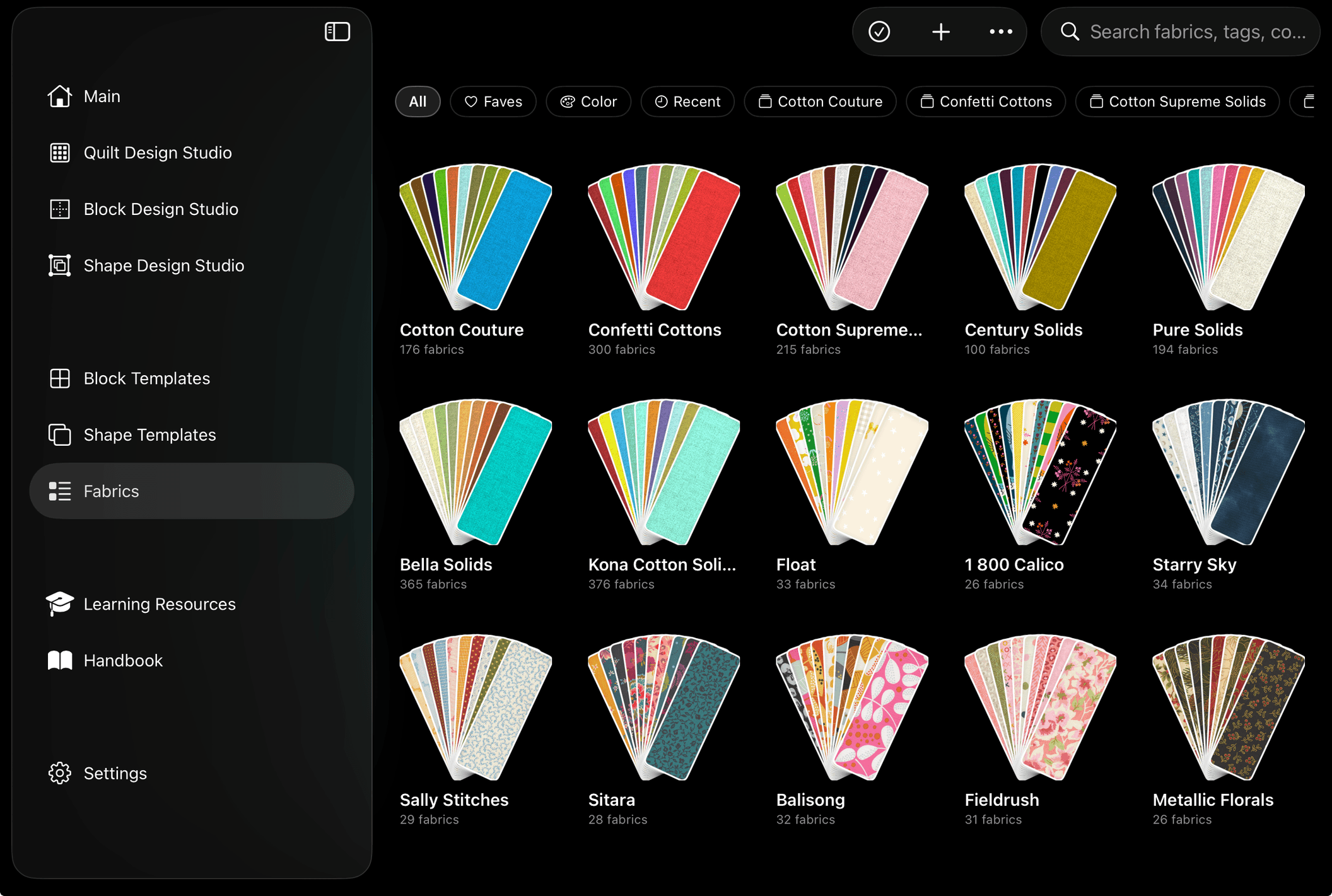Click the Balisong collection title

click(810, 800)
